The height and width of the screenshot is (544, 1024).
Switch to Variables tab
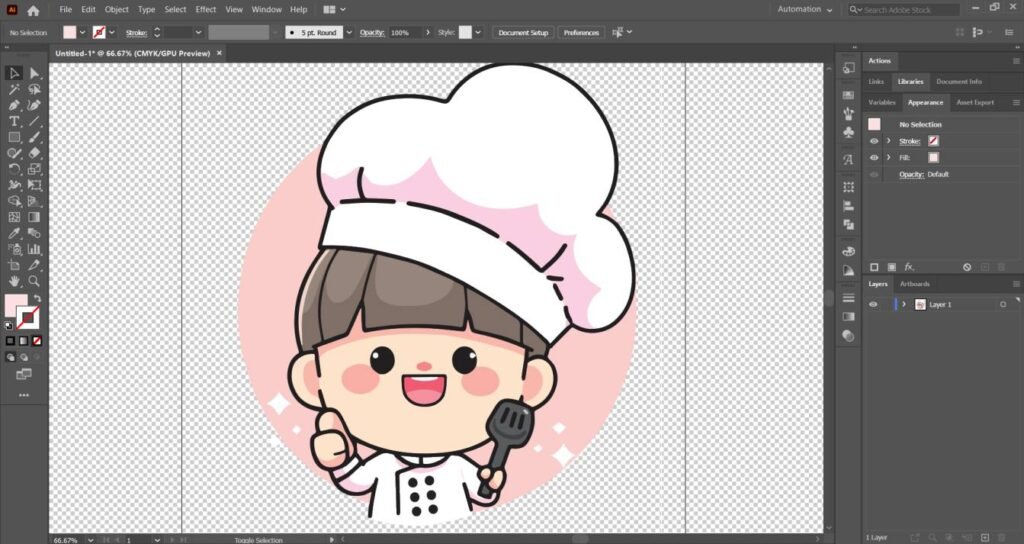pyautogui.click(x=882, y=103)
